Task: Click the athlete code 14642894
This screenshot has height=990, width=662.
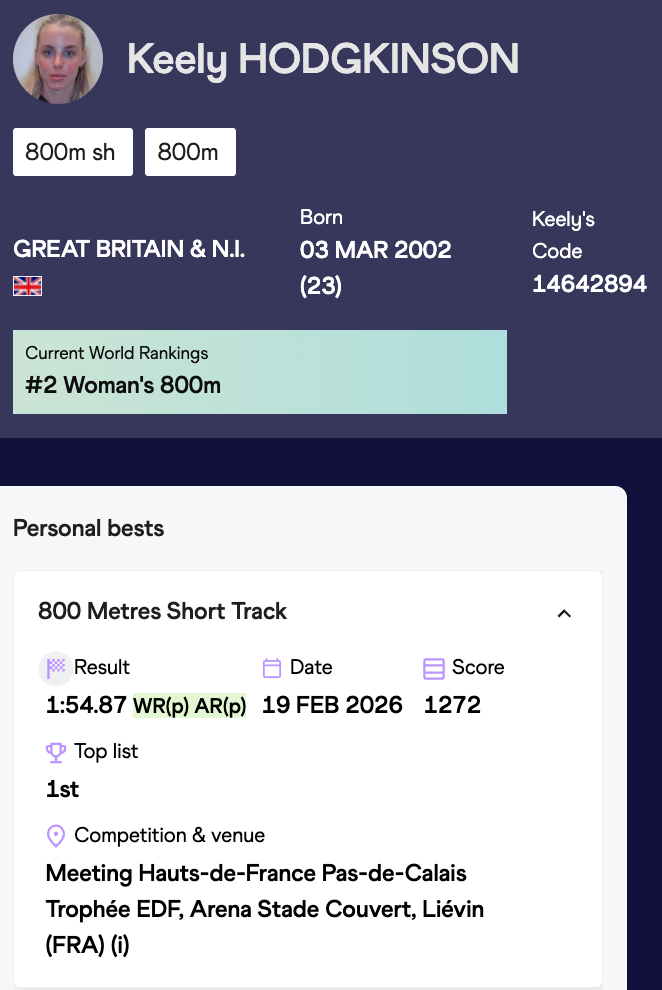Action: point(589,284)
